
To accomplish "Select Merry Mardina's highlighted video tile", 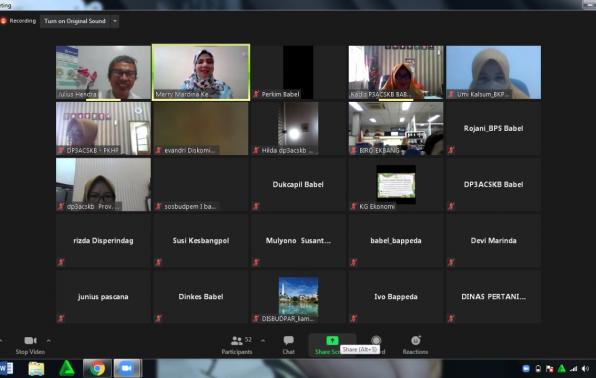I will pyautogui.click(x=201, y=73).
